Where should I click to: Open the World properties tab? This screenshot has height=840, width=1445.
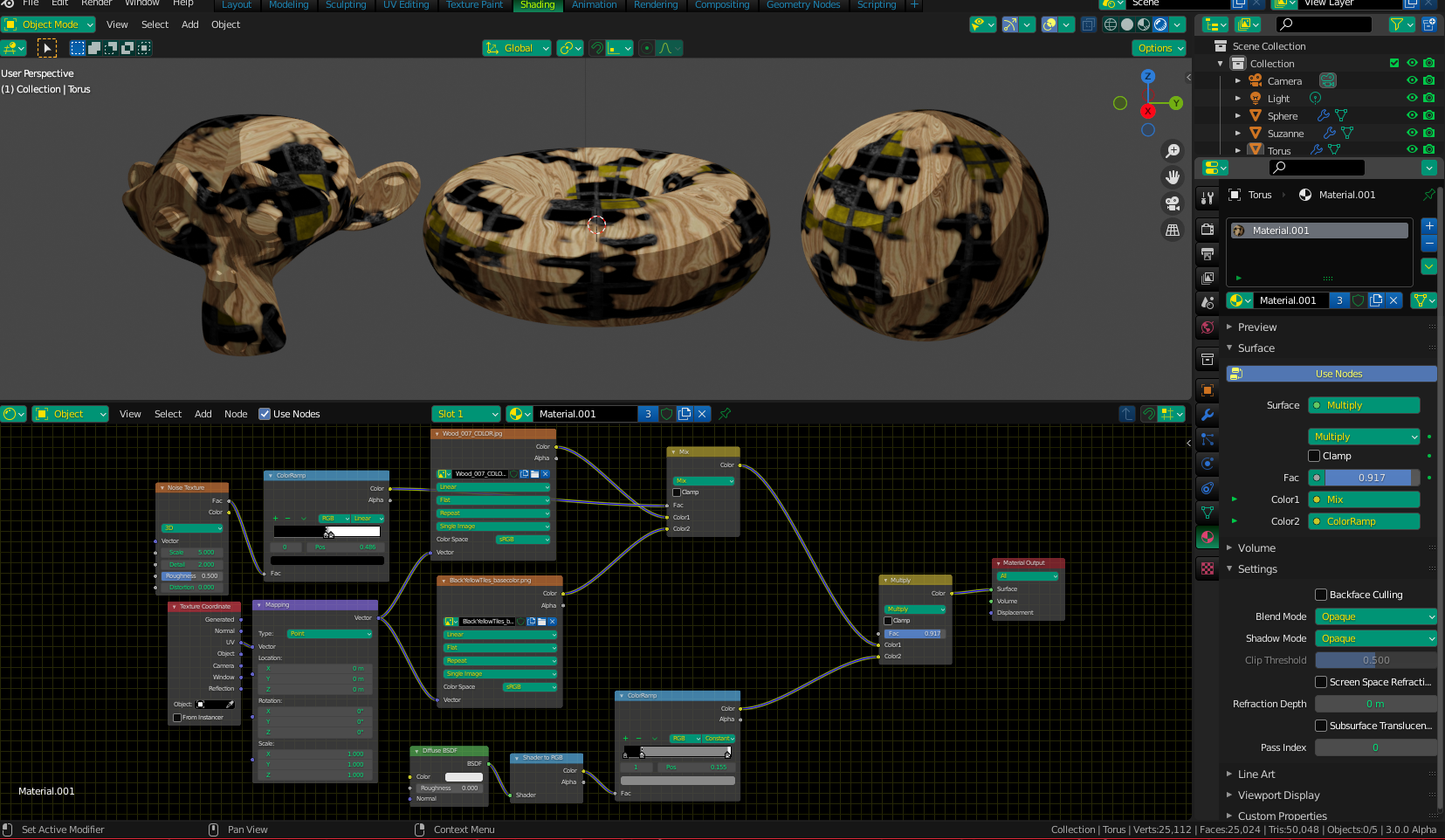click(x=1208, y=327)
